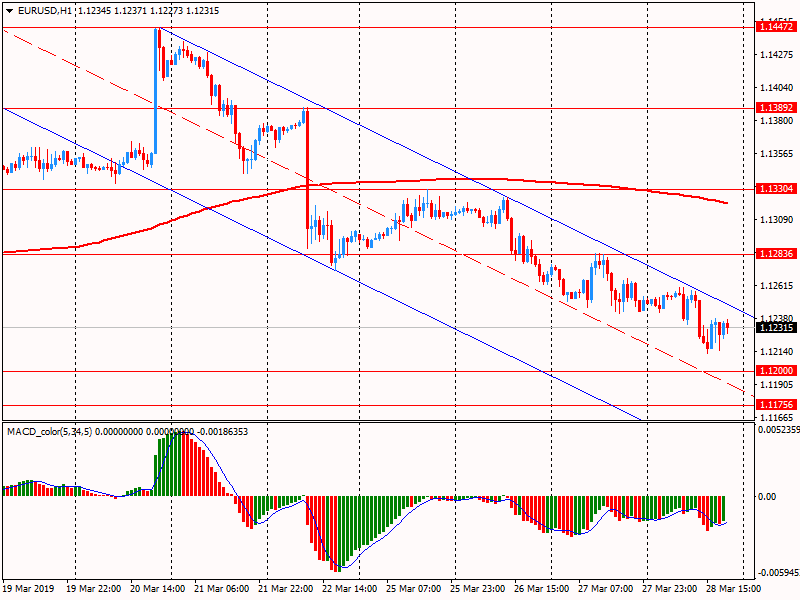Click the 25 Mar 23:00 time label
The height and width of the screenshot is (600, 800).
[478, 589]
